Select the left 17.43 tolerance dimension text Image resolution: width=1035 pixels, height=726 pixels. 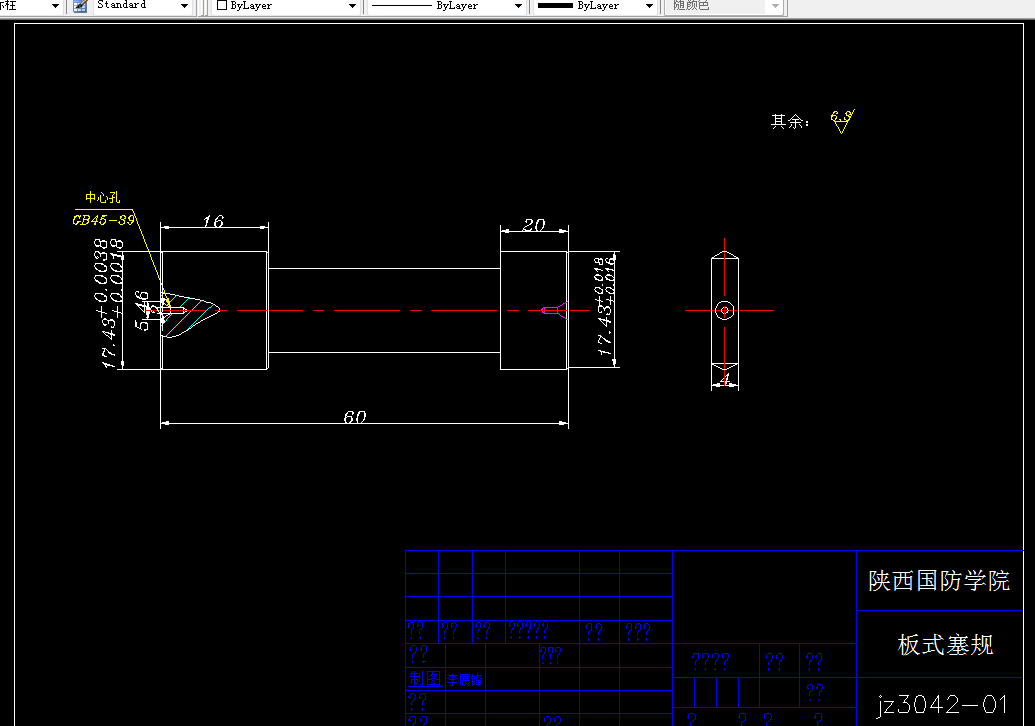click(109, 304)
